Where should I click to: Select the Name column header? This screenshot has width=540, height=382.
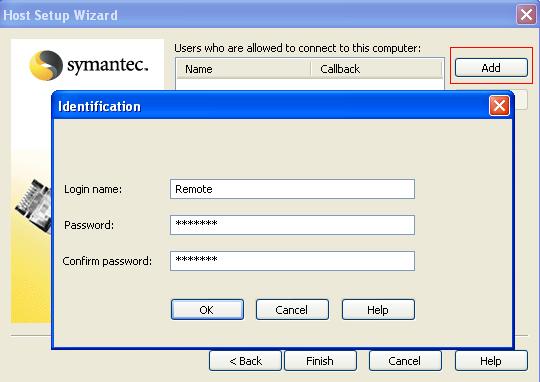(244, 69)
